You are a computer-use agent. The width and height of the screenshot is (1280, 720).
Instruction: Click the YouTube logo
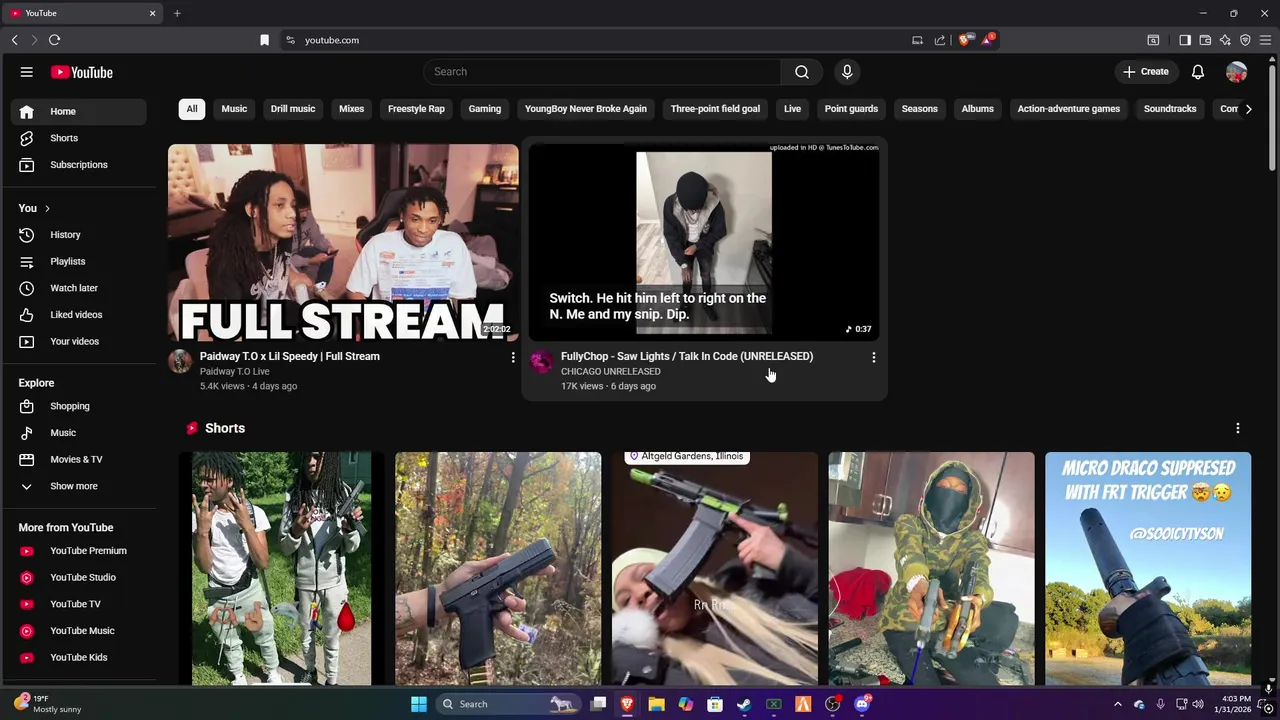pos(82,72)
